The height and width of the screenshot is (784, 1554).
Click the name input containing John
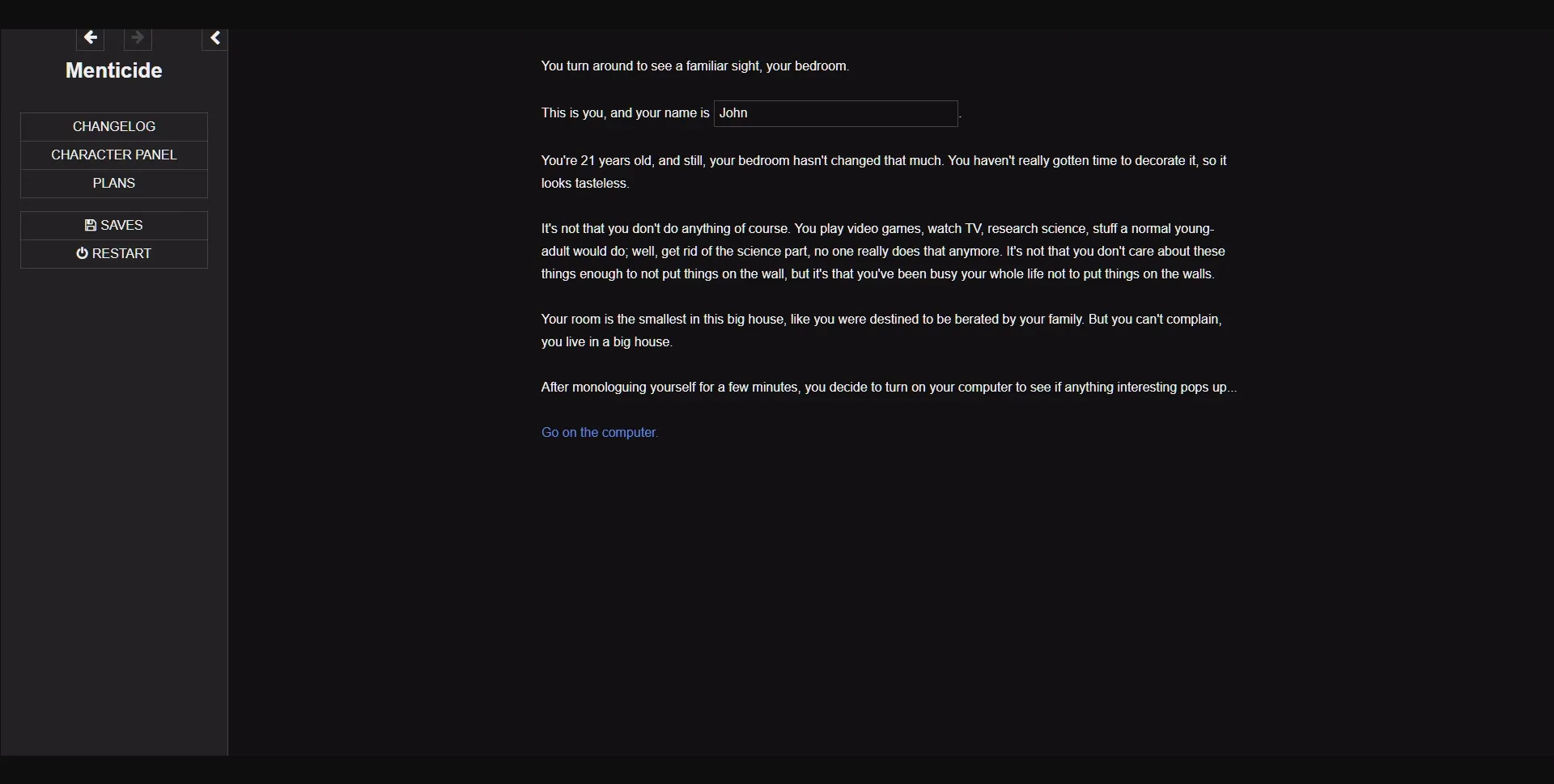[835, 113]
